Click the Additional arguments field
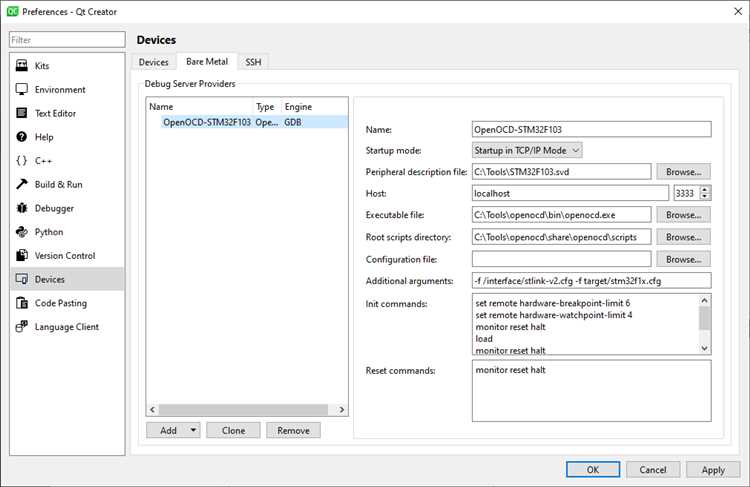Viewport: 750px width, 487px height. tap(591, 281)
